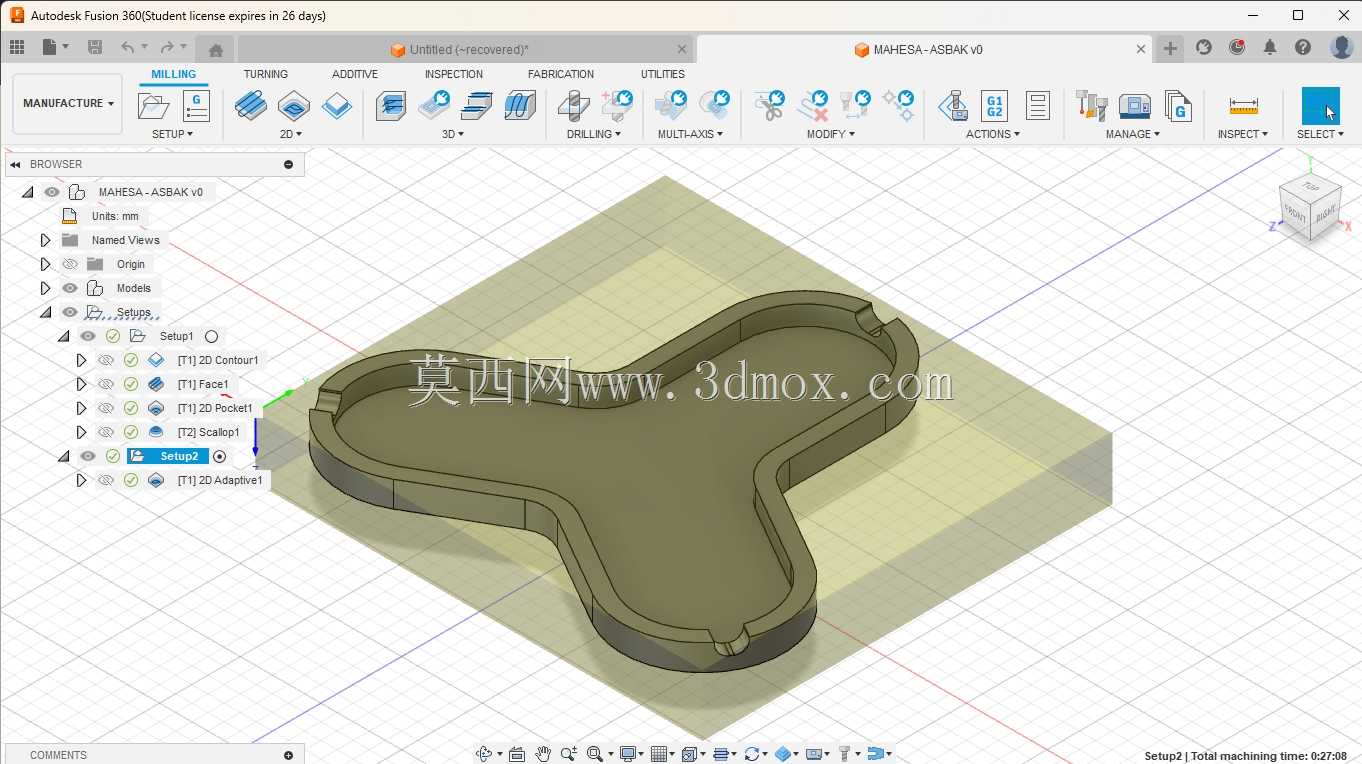1362x764 pixels.
Task: Click the New Setup folder icon
Action: coord(153,105)
